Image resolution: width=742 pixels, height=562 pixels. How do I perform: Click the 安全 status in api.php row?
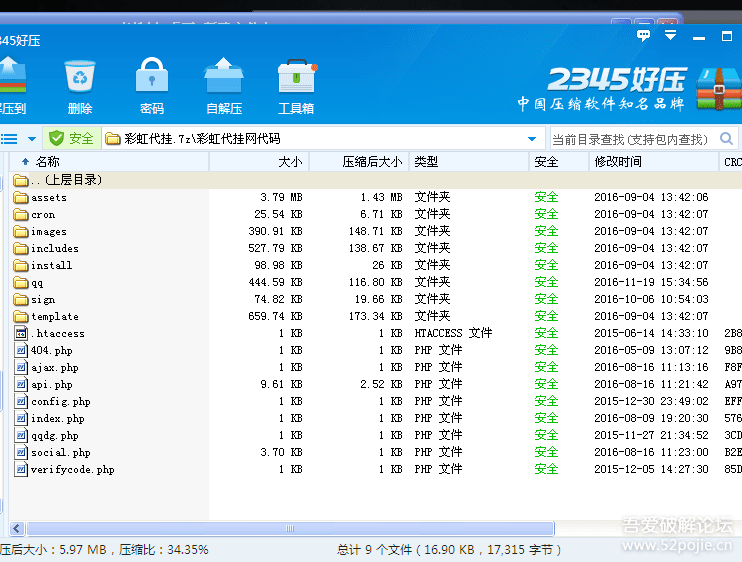546,384
